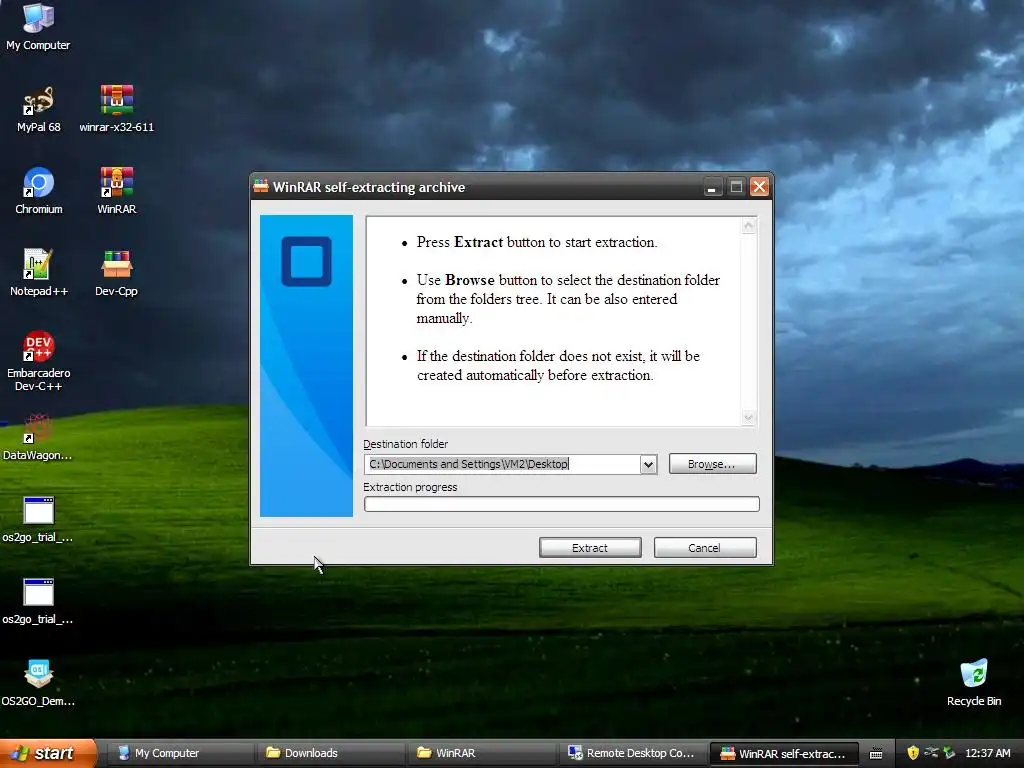Image resolution: width=1024 pixels, height=768 pixels.
Task: Switch to Downloads taskbar window
Action: click(329, 753)
